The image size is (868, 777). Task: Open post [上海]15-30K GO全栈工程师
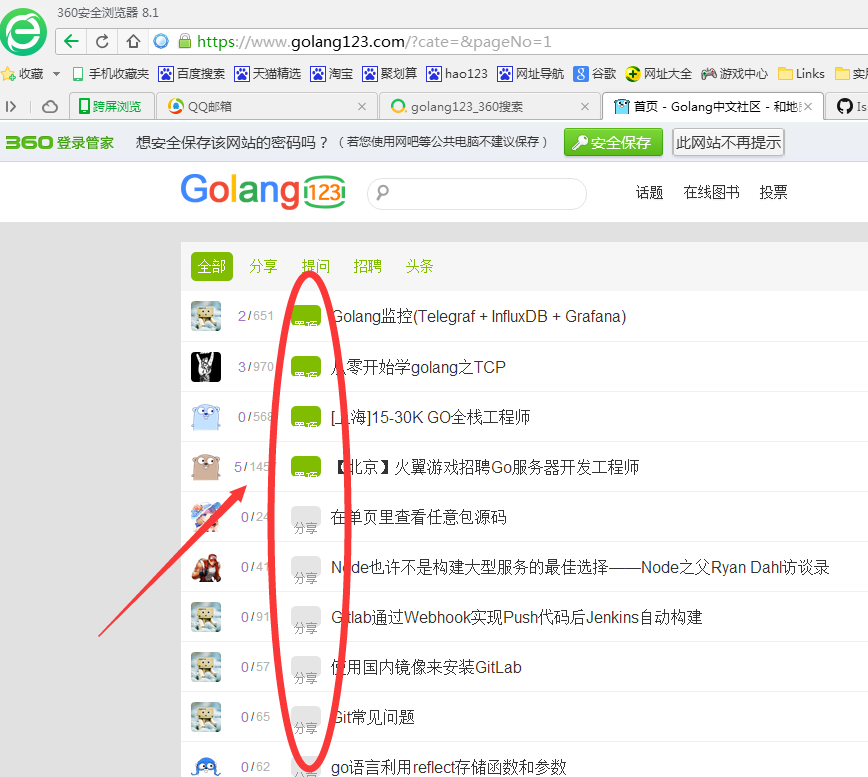(x=430, y=417)
